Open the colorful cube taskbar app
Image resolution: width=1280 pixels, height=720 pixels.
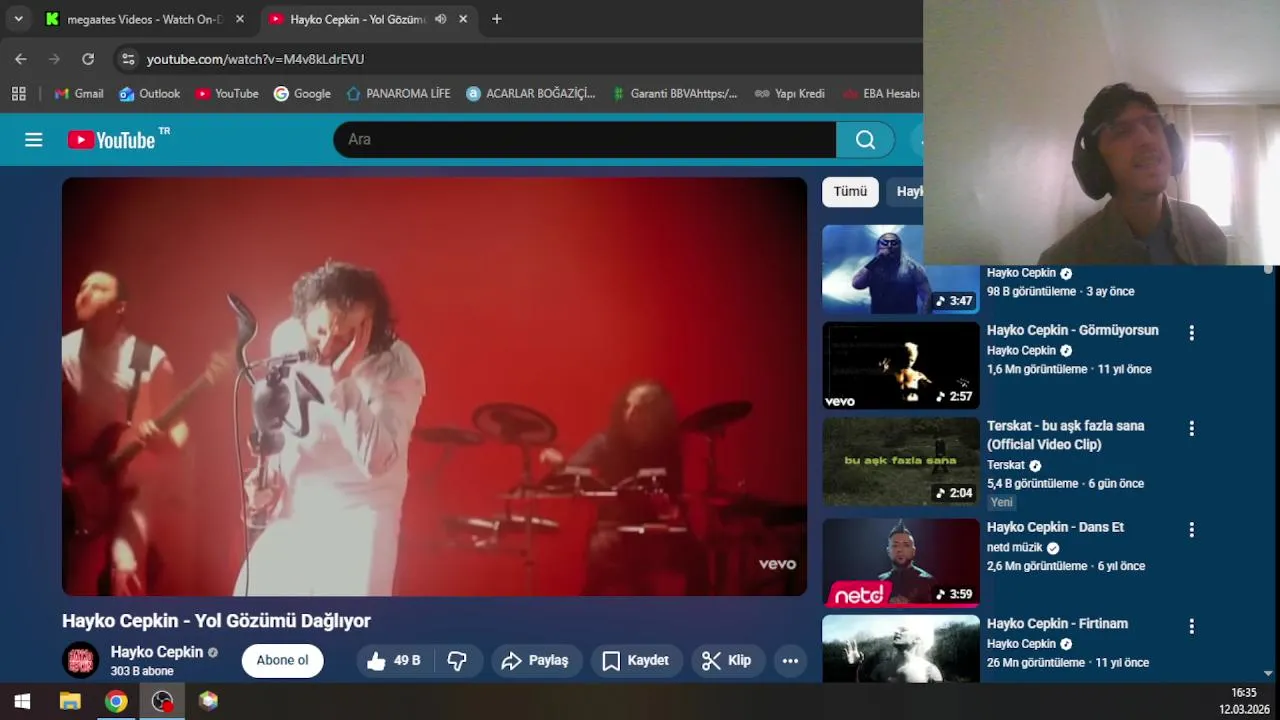click(208, 701)
